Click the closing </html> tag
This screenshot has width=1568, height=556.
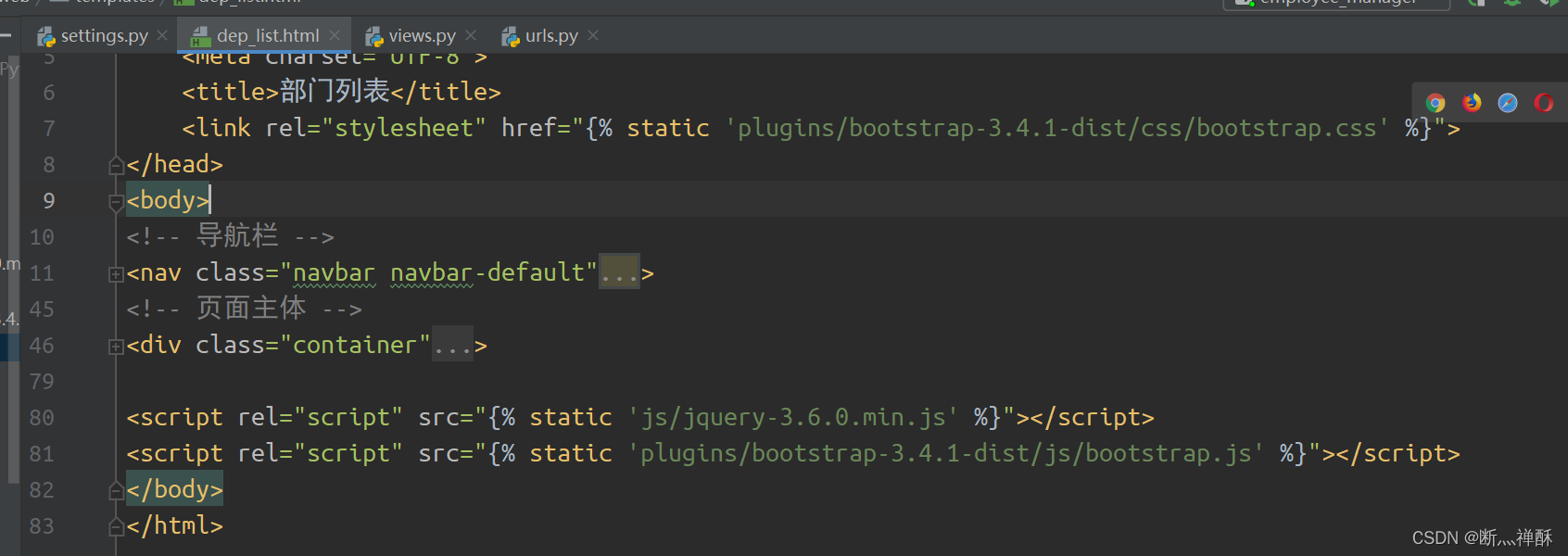coord(175,525)
